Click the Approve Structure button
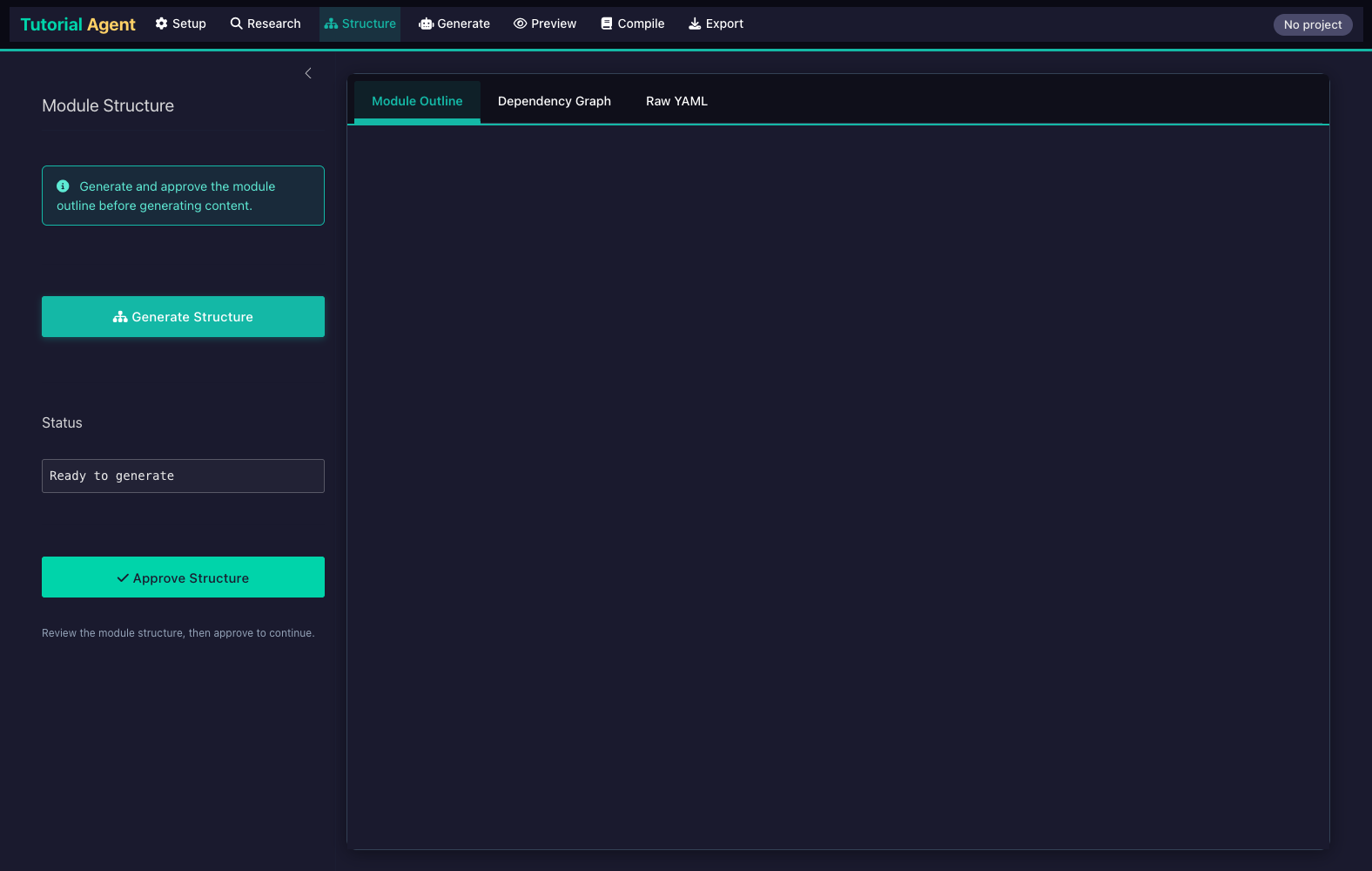Image resolution: width=1372 pixels, height=871 pixels. 183,577
